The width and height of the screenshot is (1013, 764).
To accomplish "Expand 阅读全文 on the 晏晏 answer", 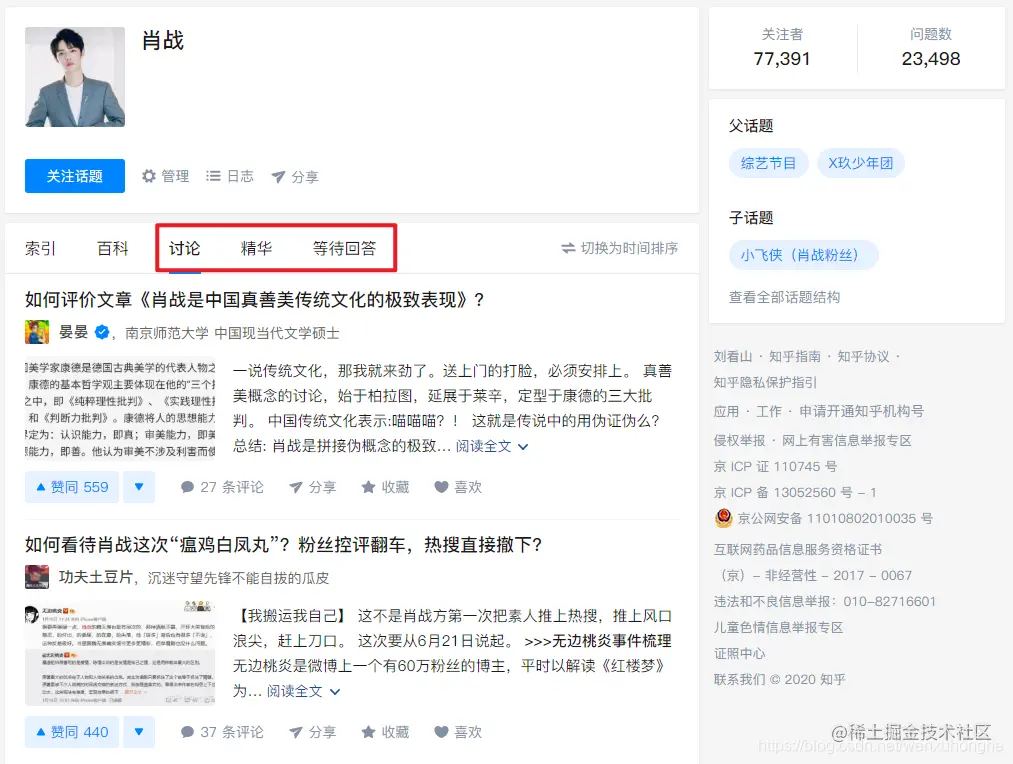I will coord(492,446).
